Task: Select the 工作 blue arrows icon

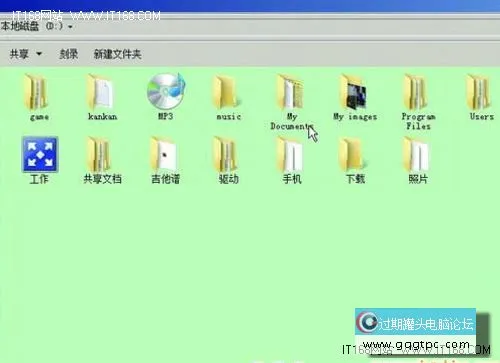Action: click(x=40, y=154)
